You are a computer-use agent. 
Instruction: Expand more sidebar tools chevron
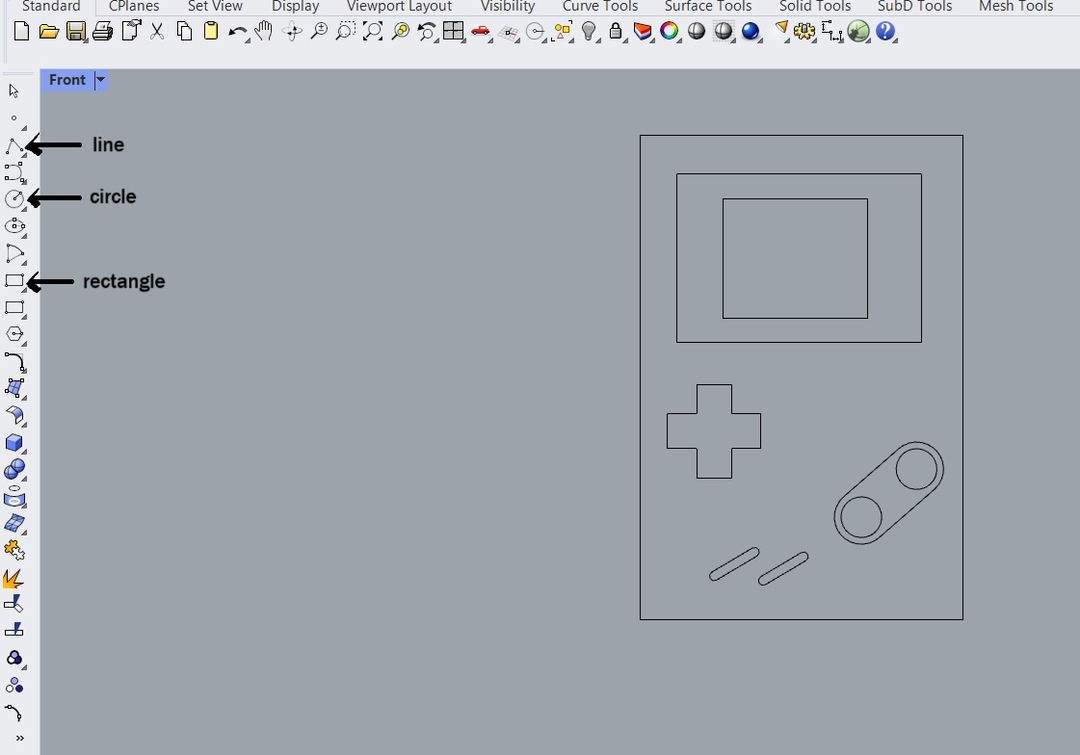[x=20, y=738]
